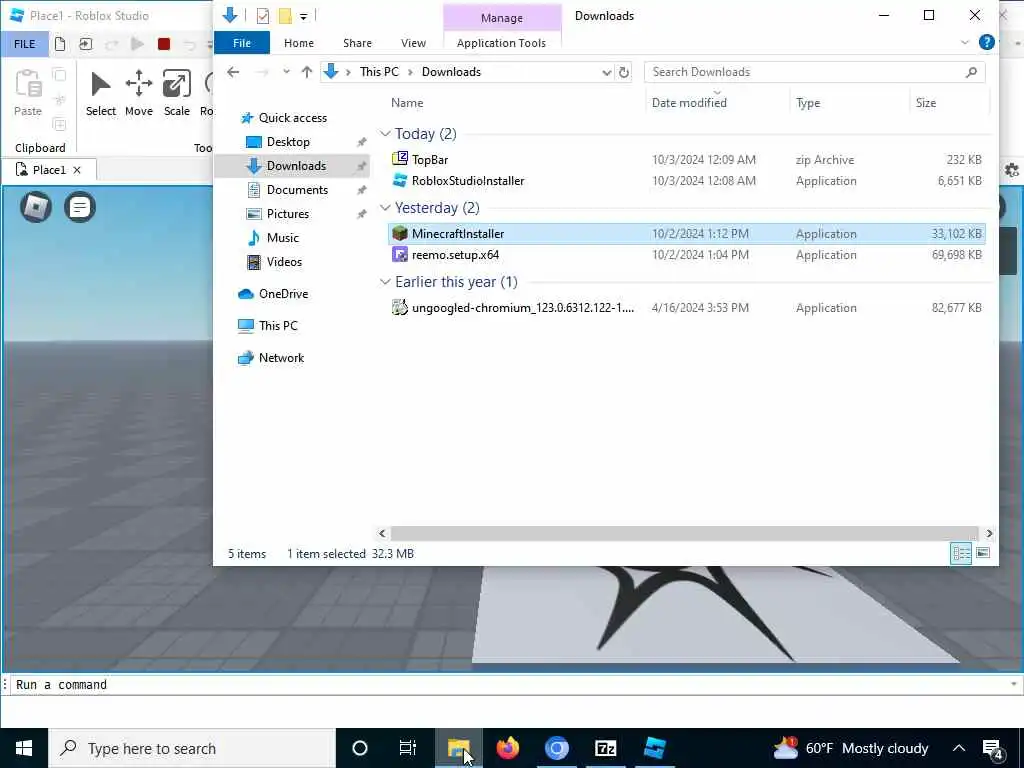Click the search magnifier icon
The height and width of the screenshot is (768, 1024).
pos(971,72)
